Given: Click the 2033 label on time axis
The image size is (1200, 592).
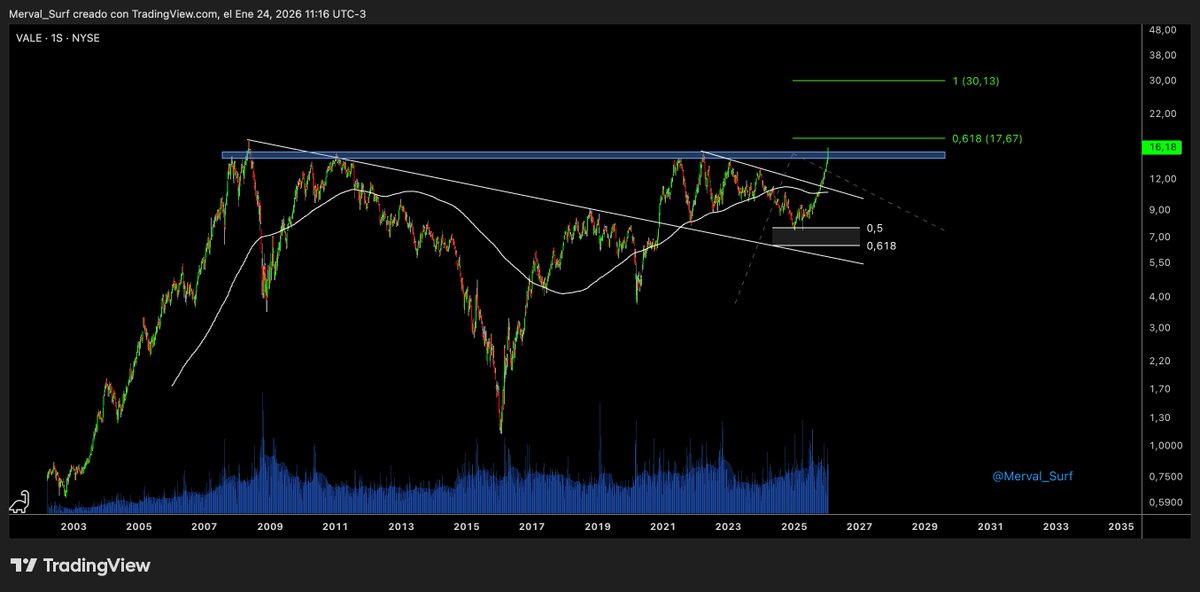Looking at the screenshot, I should [1055, 526].
